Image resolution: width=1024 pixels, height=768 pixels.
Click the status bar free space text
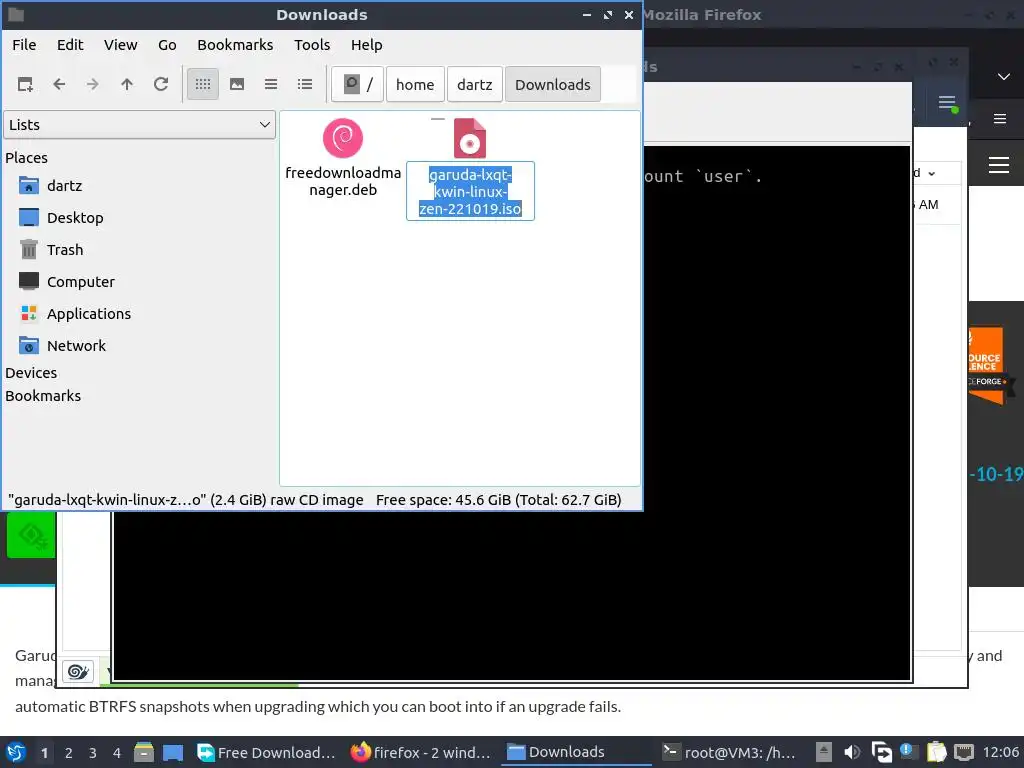click(498, 500)
